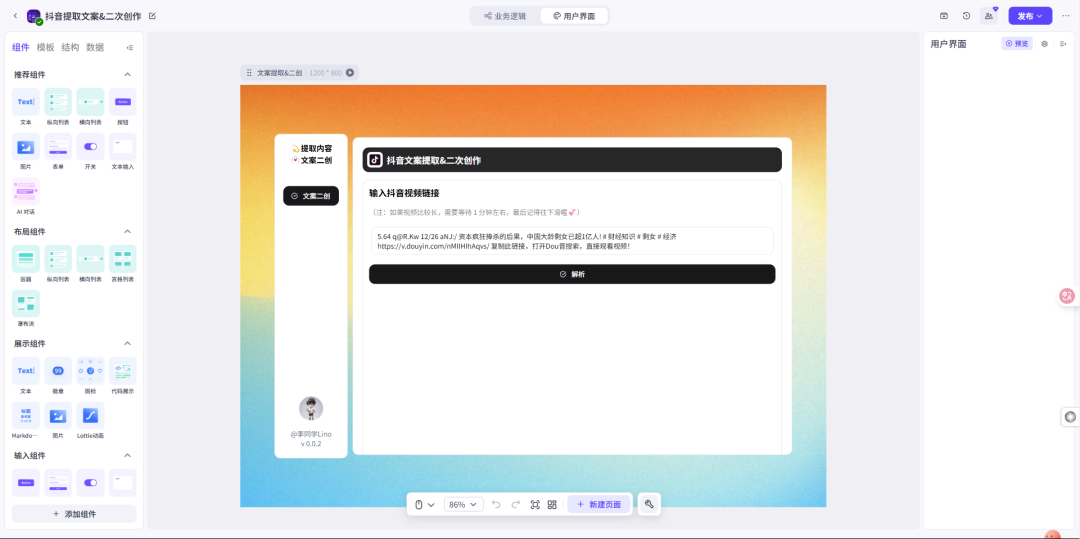Select the 图片 component under 展示组件
The height and width of the screenshot is (539, 1080).
[x=58, y=416]
